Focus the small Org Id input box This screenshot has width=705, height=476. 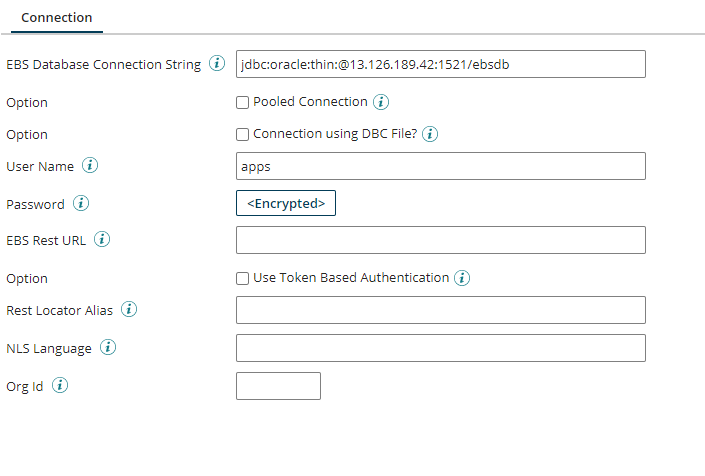278,386
